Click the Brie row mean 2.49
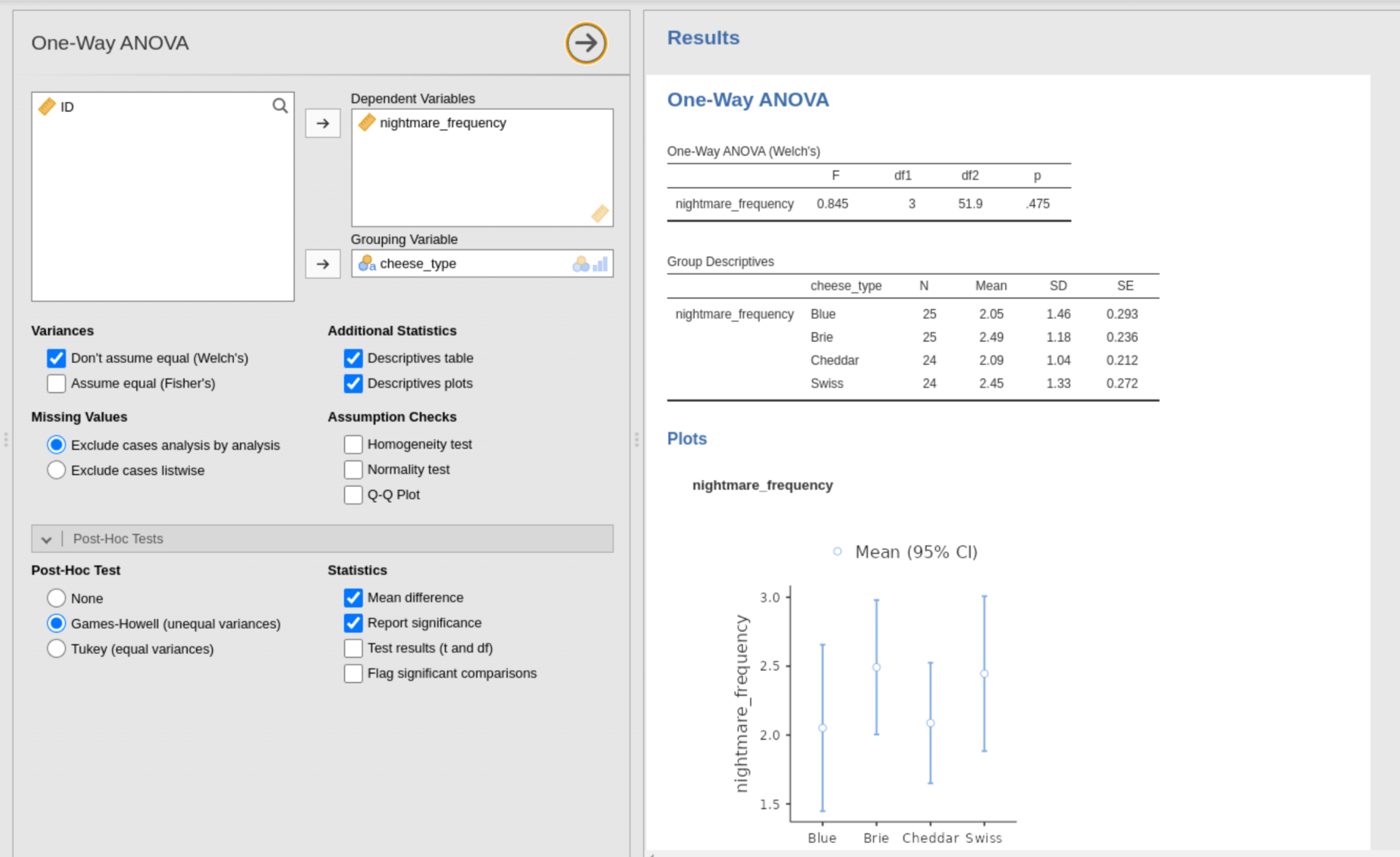 (991, 337)
